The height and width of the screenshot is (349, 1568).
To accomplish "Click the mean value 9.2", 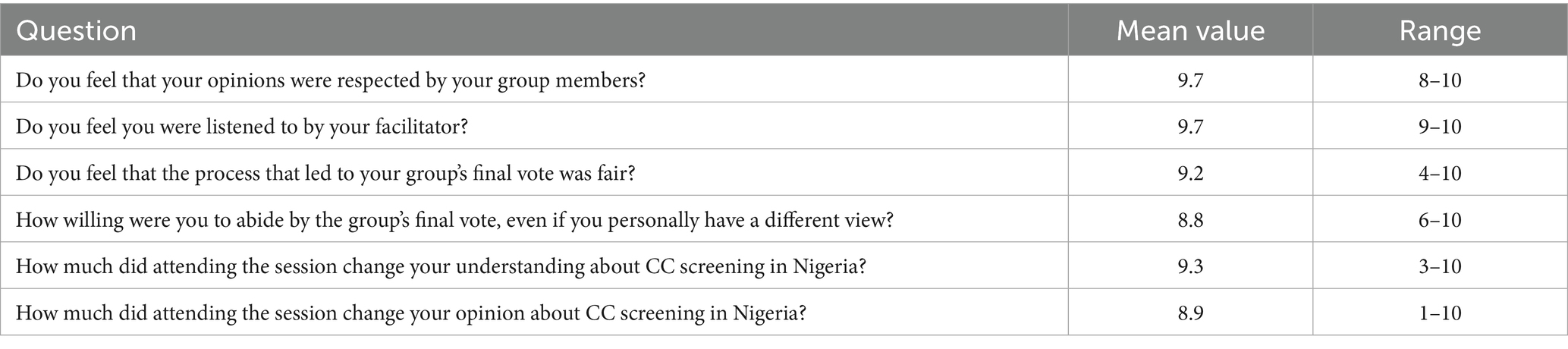I will 1190,173.
